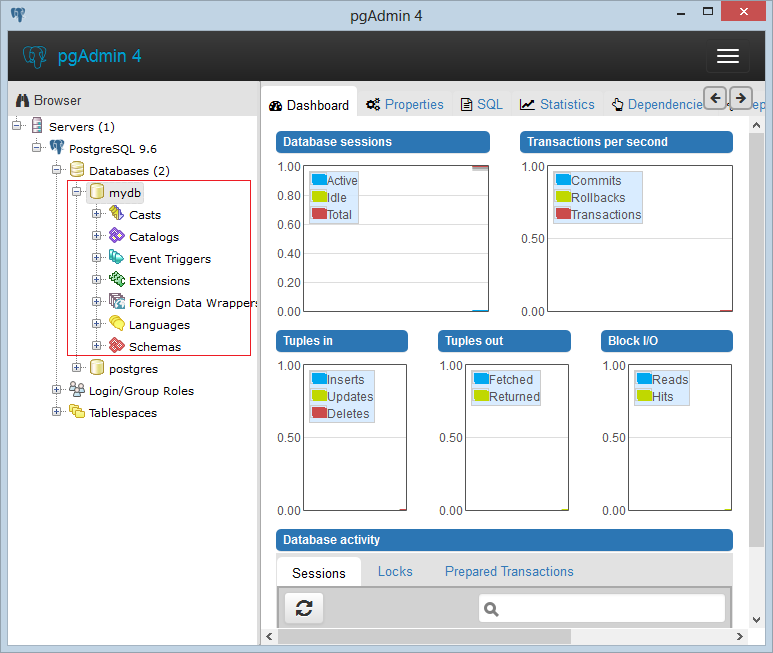Image resolution: width=773 pixels, height=653 pixels.
Task: Click the Event Triggers node icon
Action: tap(116, 257)
